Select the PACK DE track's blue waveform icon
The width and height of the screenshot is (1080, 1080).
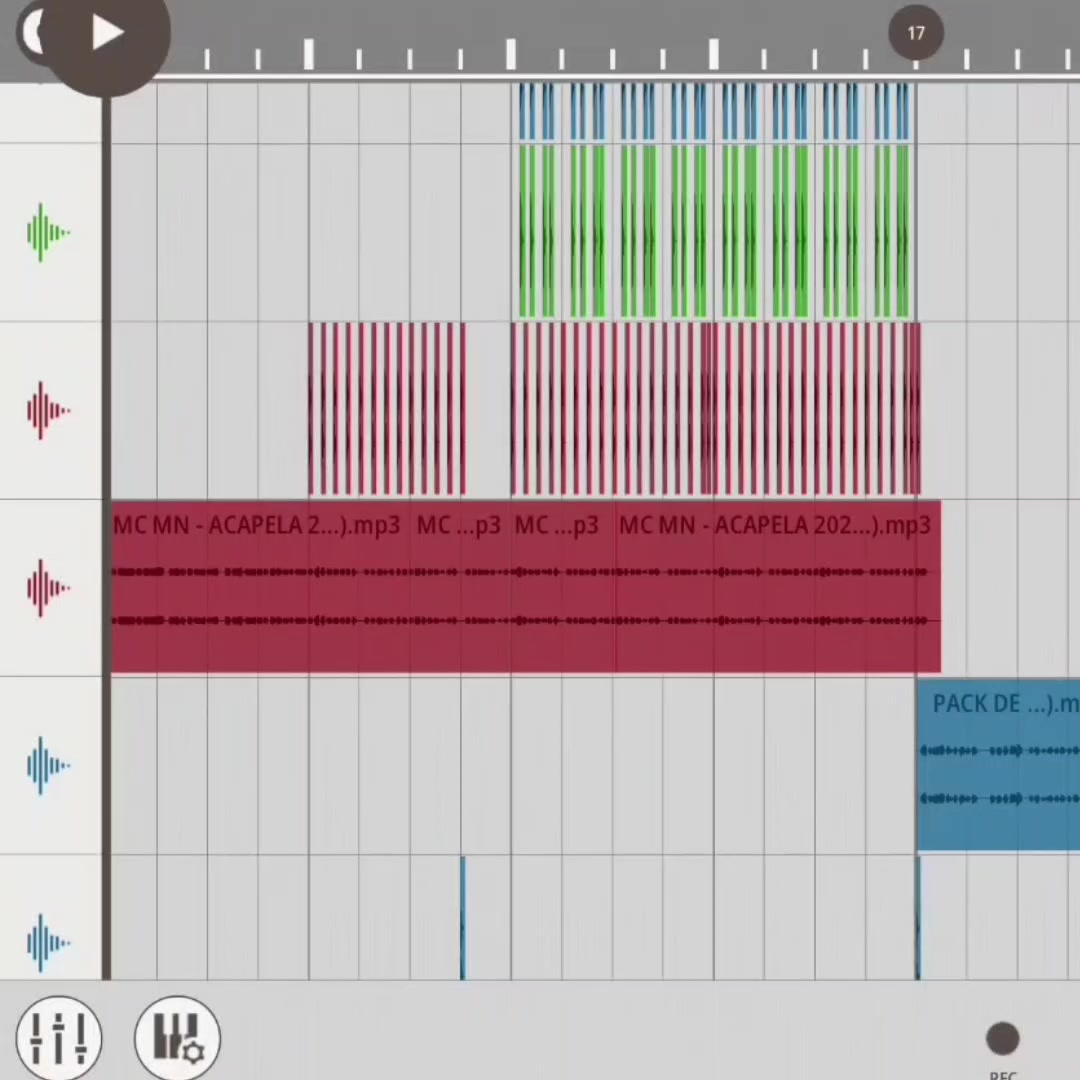(x=48, y=766)
